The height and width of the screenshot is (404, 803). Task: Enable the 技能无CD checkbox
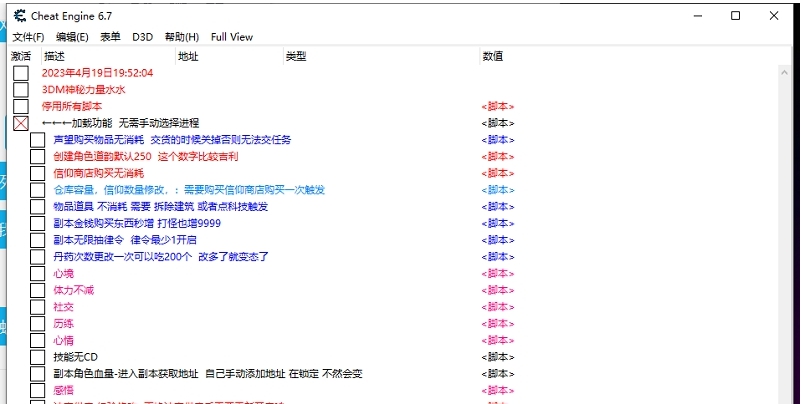tap(37, 357)
